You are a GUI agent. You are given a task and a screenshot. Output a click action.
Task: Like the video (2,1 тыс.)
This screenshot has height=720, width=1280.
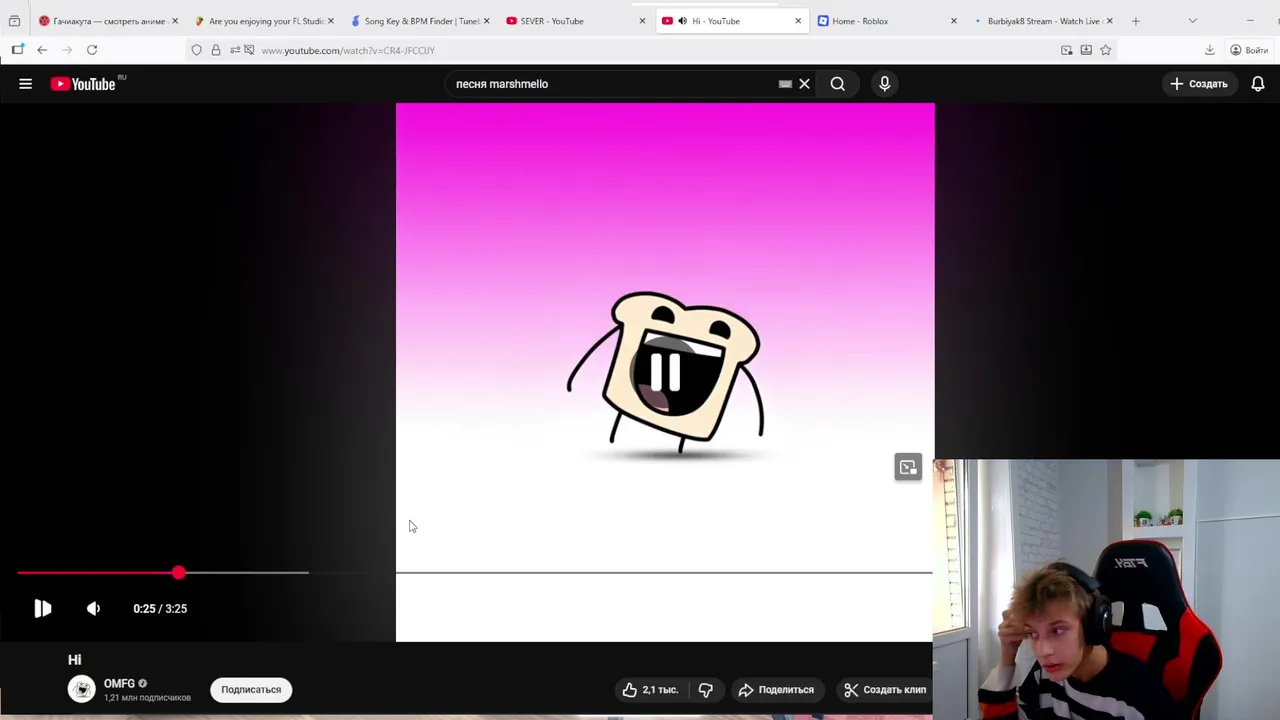pos(650,689)
